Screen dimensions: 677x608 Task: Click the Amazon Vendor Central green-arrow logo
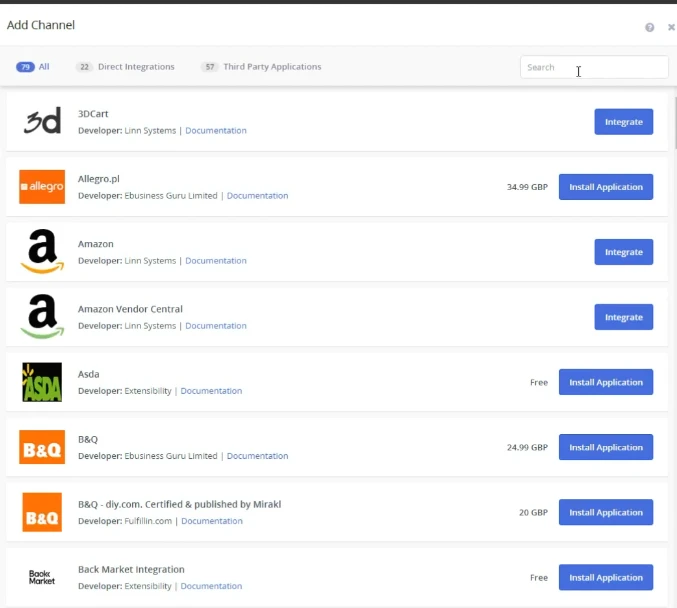coord(42,317)
